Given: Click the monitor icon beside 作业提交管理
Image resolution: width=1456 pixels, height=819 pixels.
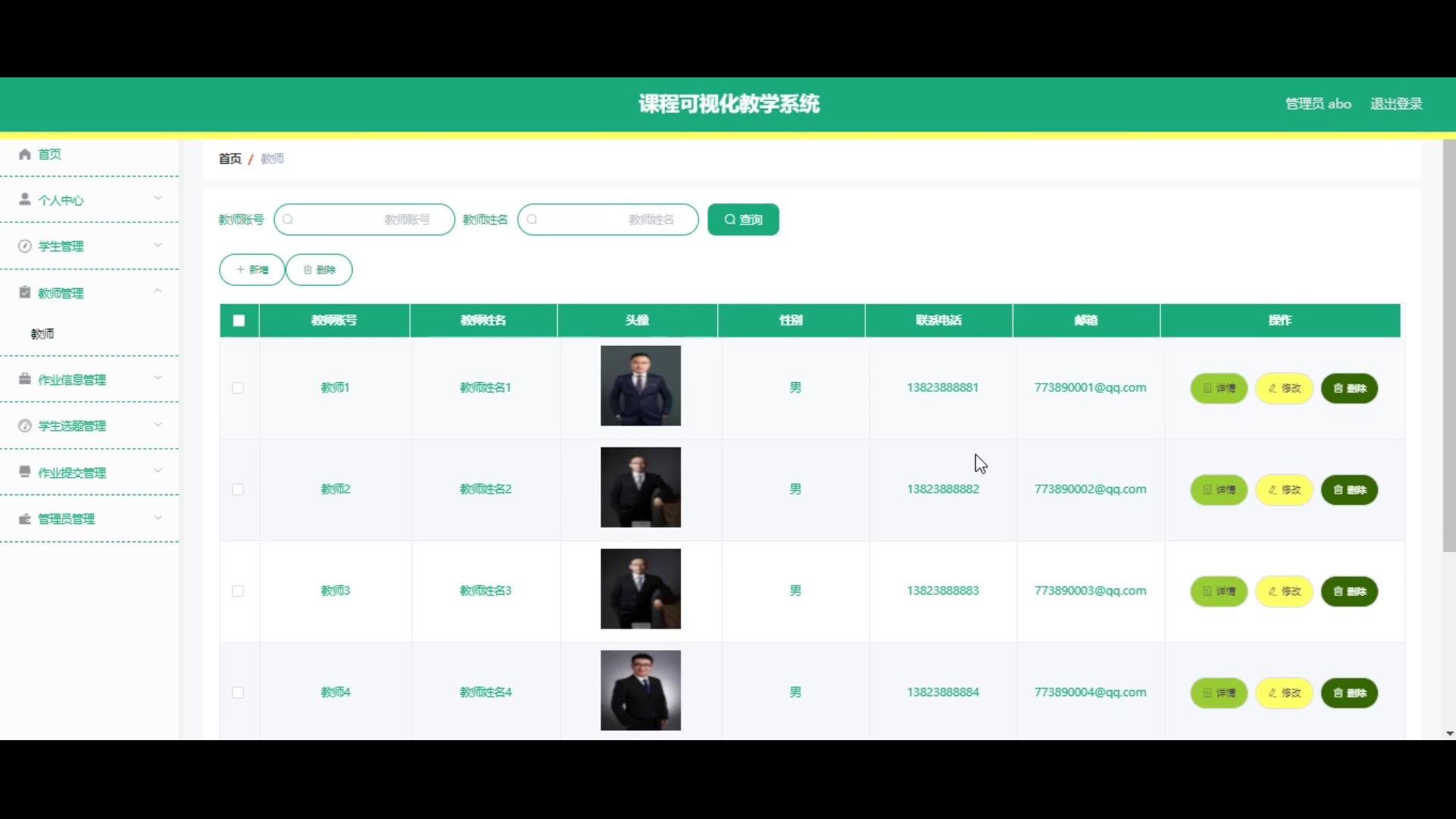Looking at the screenshot, I should pos(25,472).
